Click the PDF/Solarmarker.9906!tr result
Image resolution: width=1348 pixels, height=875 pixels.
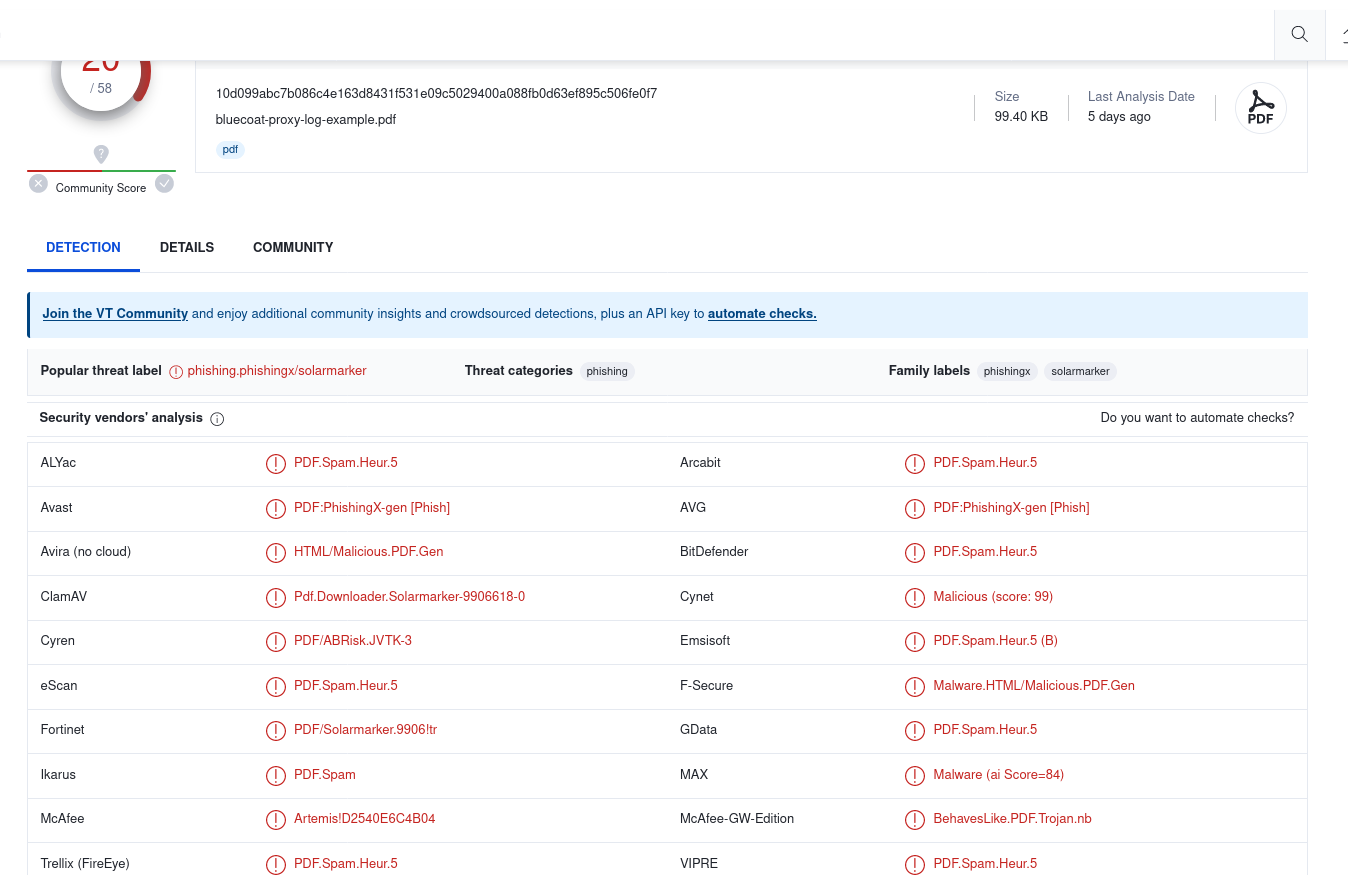tap(365, 730)
